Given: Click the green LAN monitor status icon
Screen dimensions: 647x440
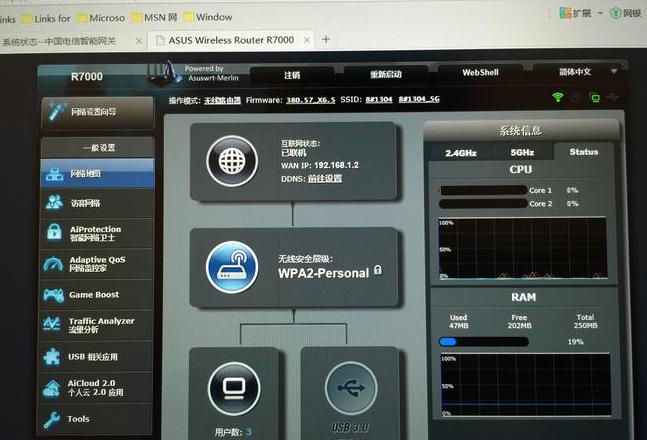Looking at the screenshot, I should pyautogui.click(x=595, y=98).
